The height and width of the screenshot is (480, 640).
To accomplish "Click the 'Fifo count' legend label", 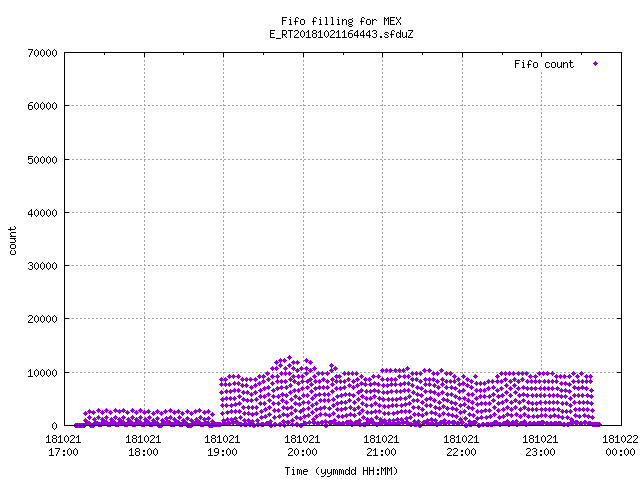I will (544, 64).
